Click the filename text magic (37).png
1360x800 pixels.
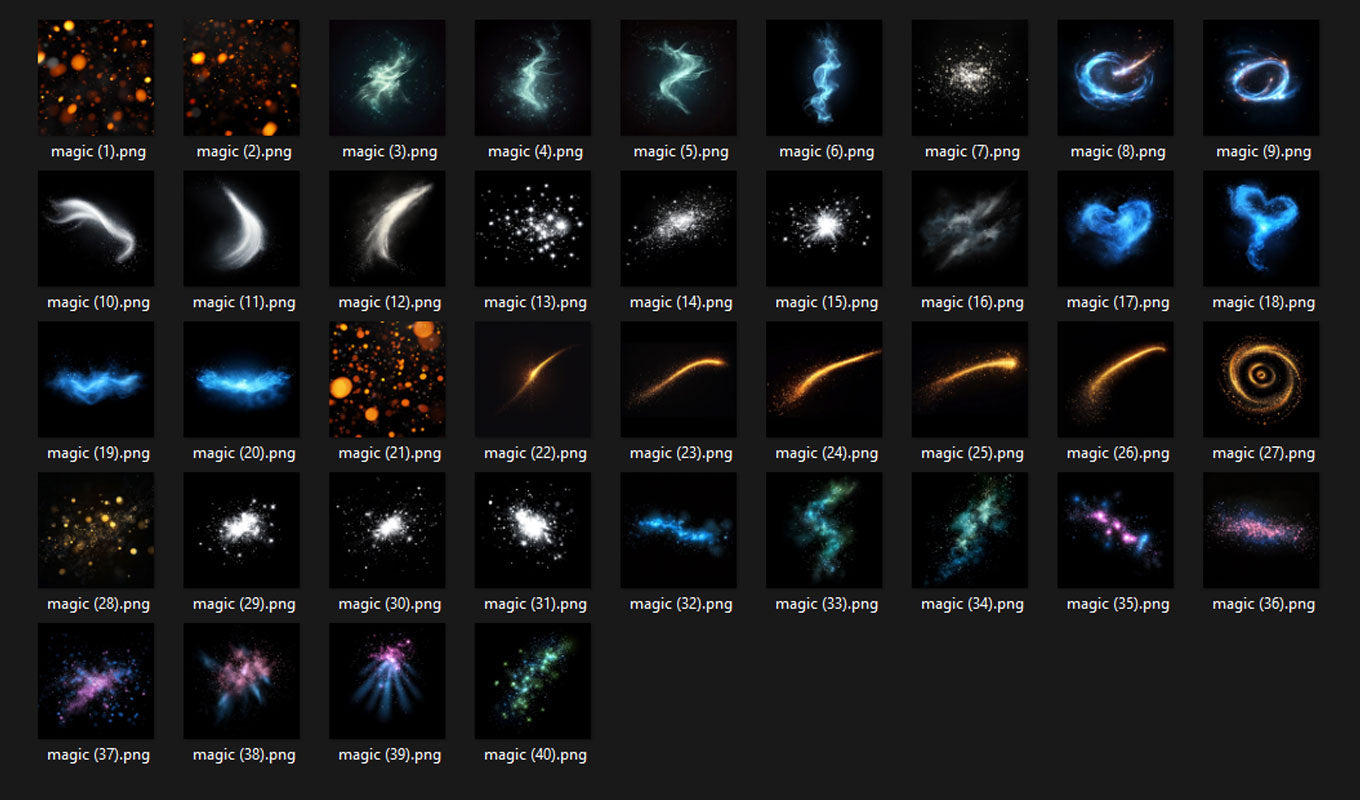(98, 755)
